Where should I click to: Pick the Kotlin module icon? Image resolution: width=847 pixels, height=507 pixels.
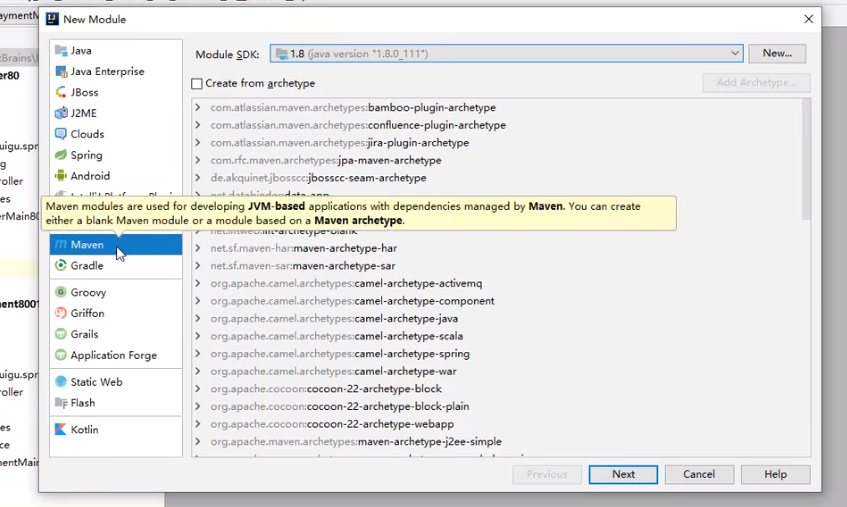pos(60,429)
